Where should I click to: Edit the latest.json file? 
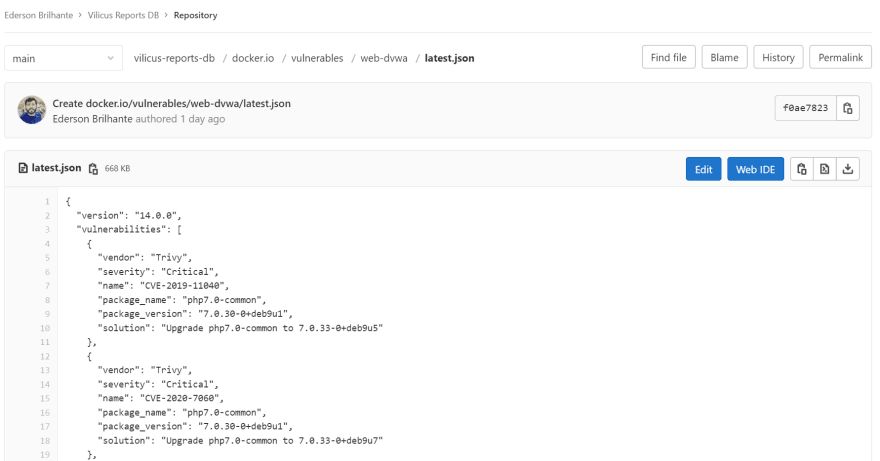click(x=703, y=170)
